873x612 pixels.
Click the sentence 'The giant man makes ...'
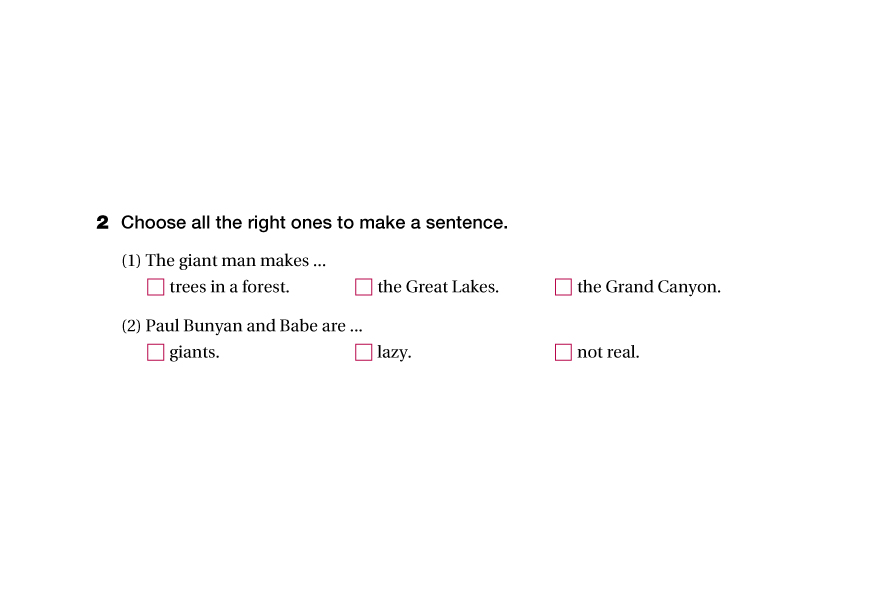[x=236, y=261]
